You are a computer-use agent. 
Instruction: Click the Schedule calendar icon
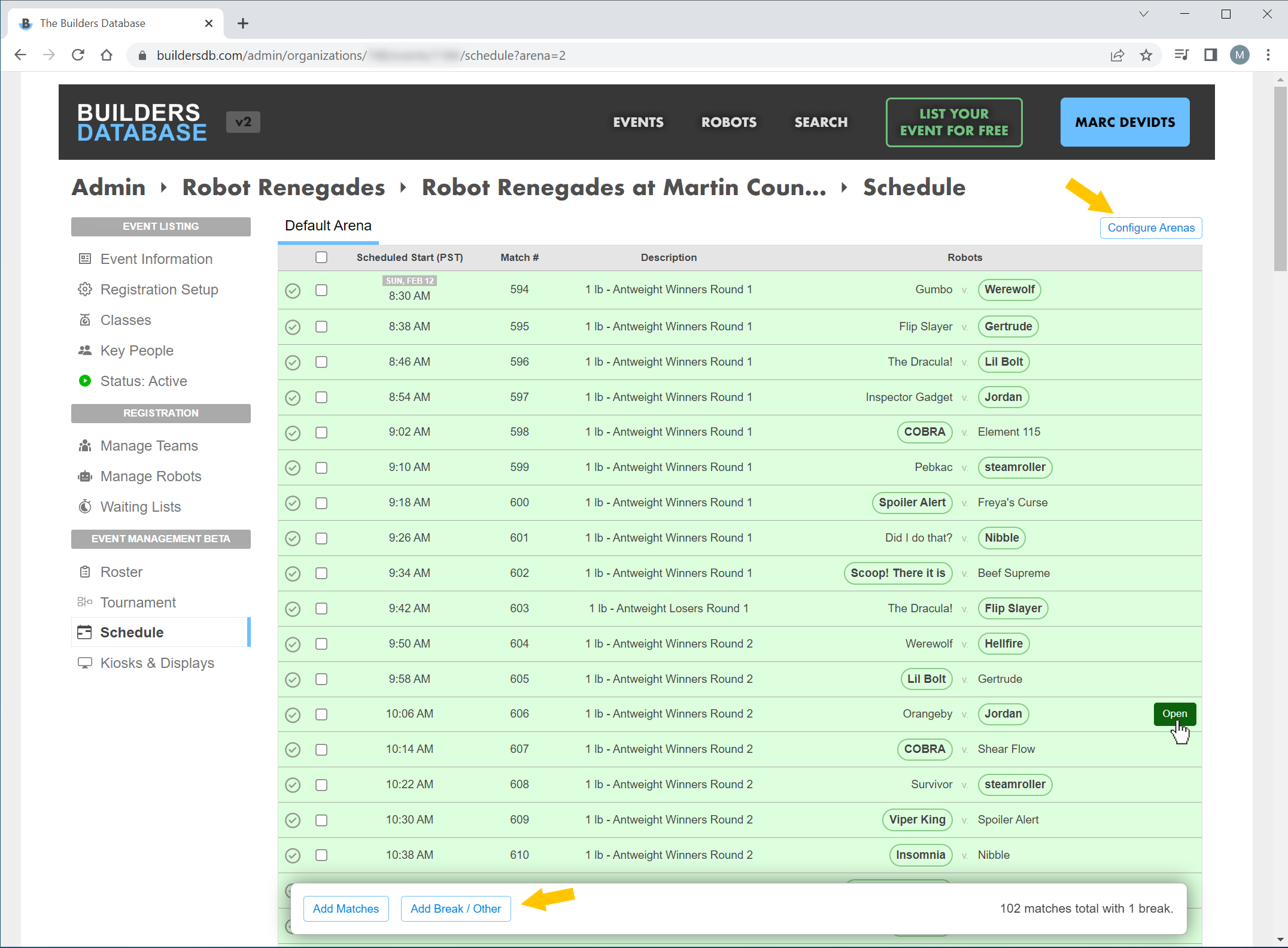tap(85, 632)
